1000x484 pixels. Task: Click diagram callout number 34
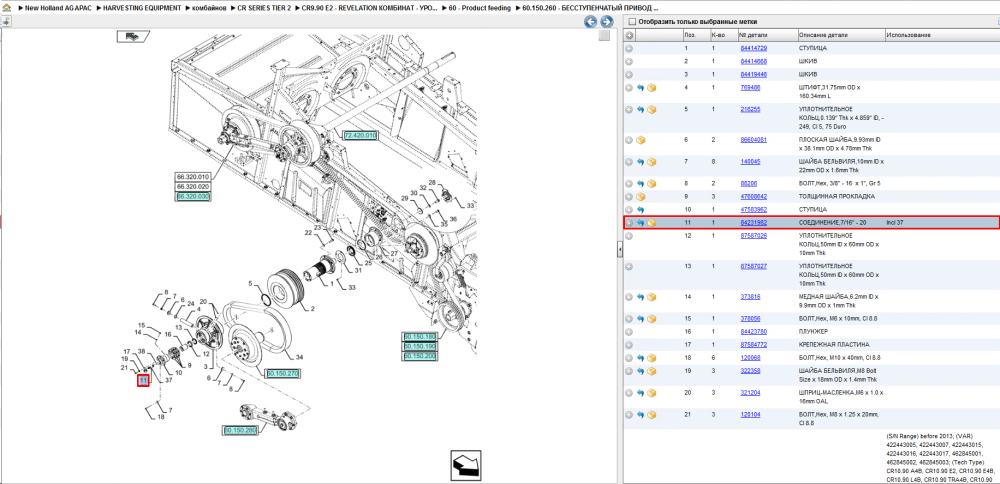tap(299, 357)
